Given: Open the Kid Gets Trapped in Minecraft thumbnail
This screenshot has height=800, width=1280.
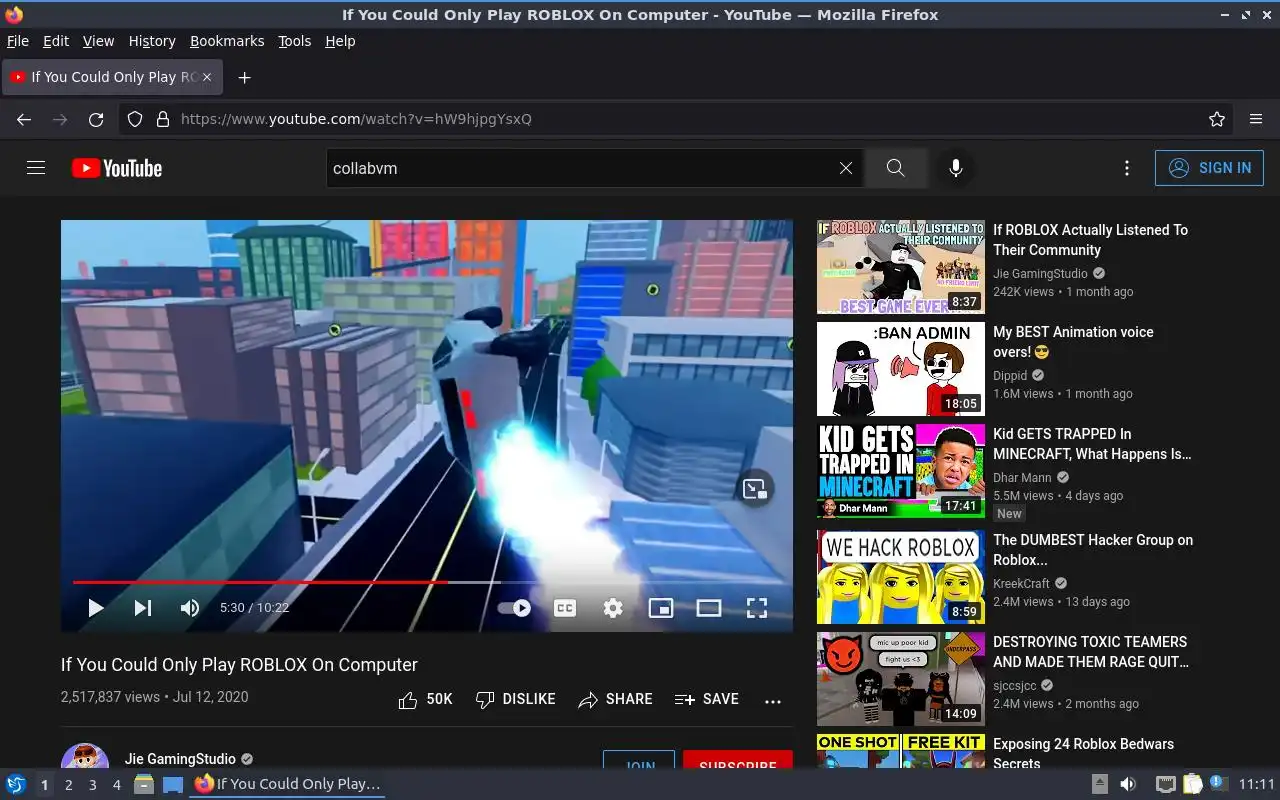Looking at the screenshot, I should pos(901,471).
